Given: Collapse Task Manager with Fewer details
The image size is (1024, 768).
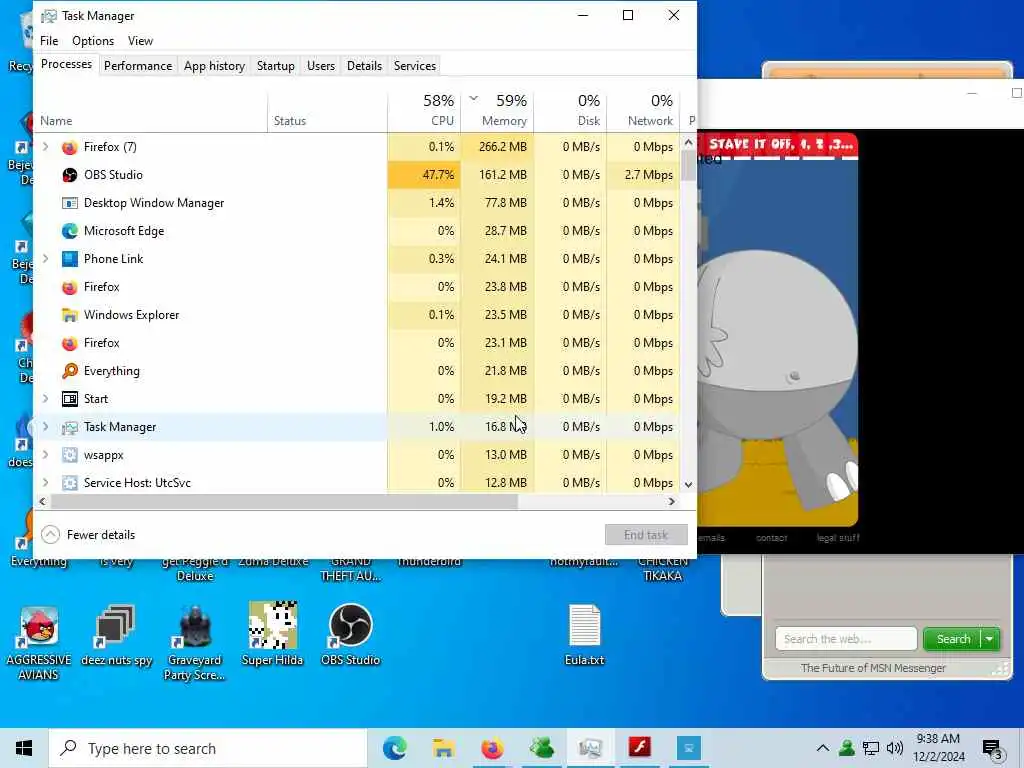Looking at the screenshot, I should [88, 535].
